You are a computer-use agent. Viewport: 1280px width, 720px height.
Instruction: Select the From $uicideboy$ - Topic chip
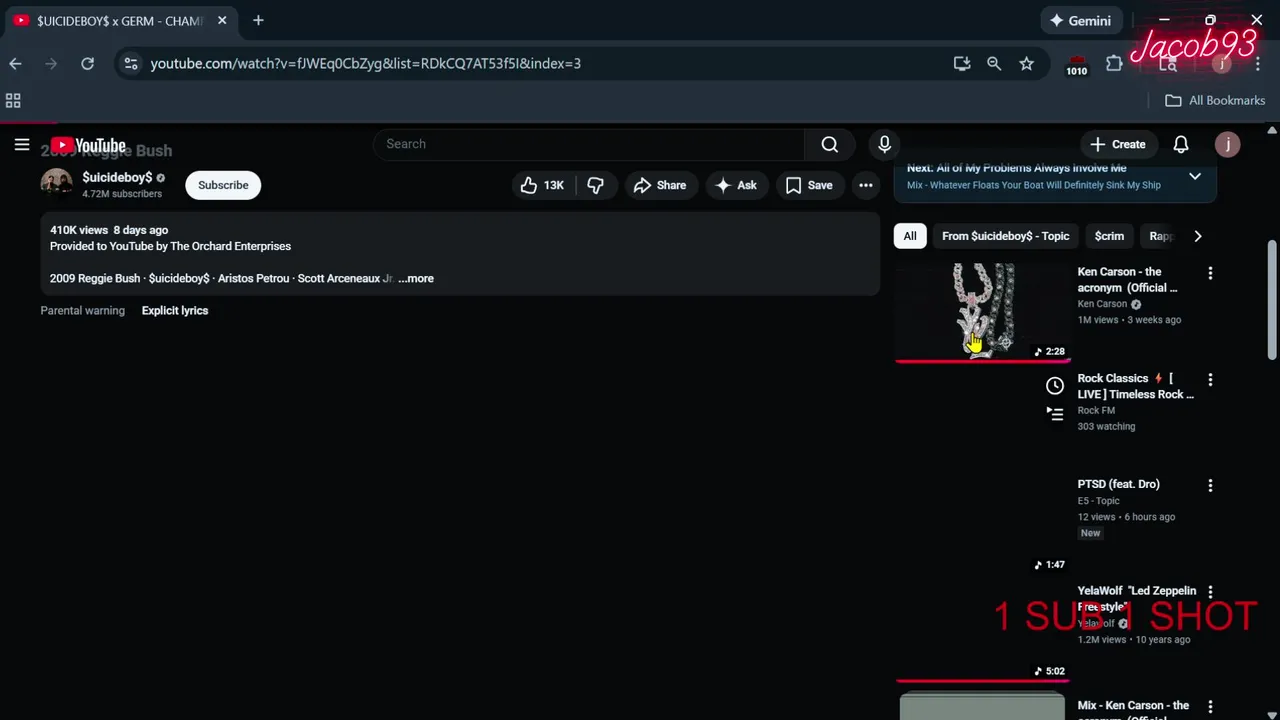[1005, 236]
